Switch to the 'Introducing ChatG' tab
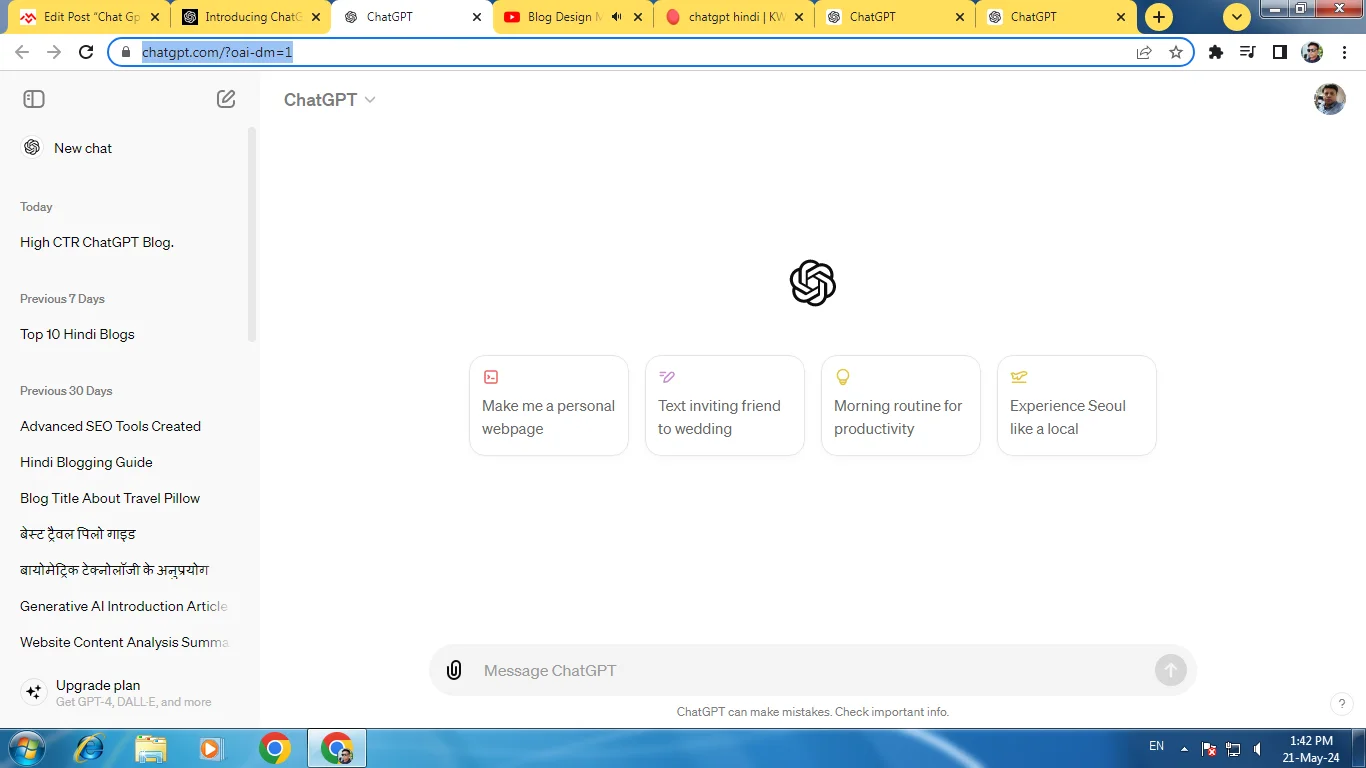 pos(250,17)
